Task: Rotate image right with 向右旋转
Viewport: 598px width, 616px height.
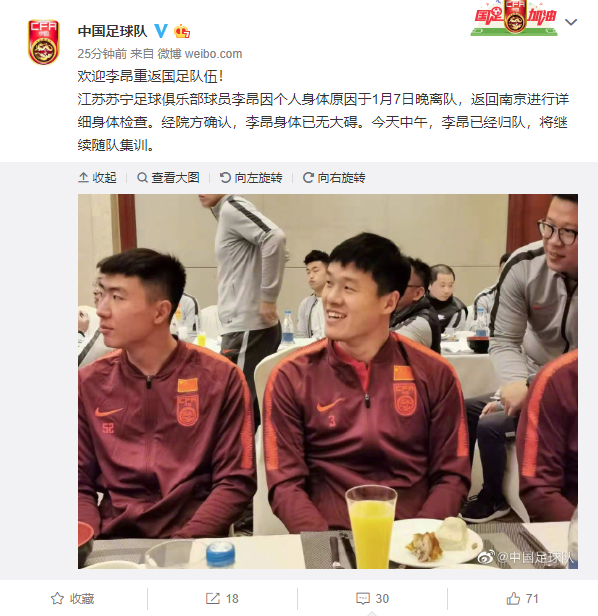Action: pos(334,178)
